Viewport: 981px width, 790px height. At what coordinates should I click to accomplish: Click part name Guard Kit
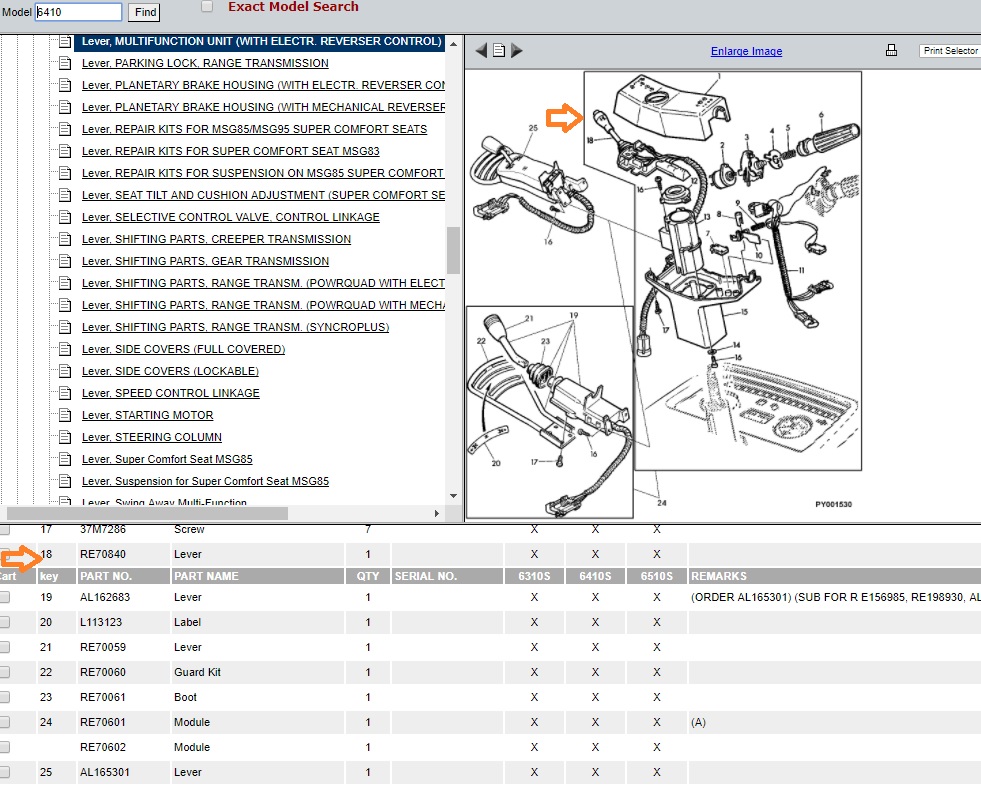pyautogui.click(x=197, y=672)
